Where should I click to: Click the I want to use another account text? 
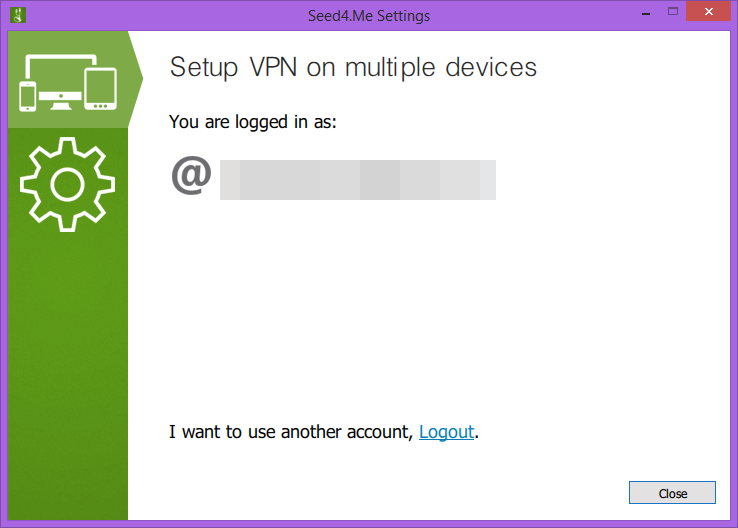click(291, 432)
